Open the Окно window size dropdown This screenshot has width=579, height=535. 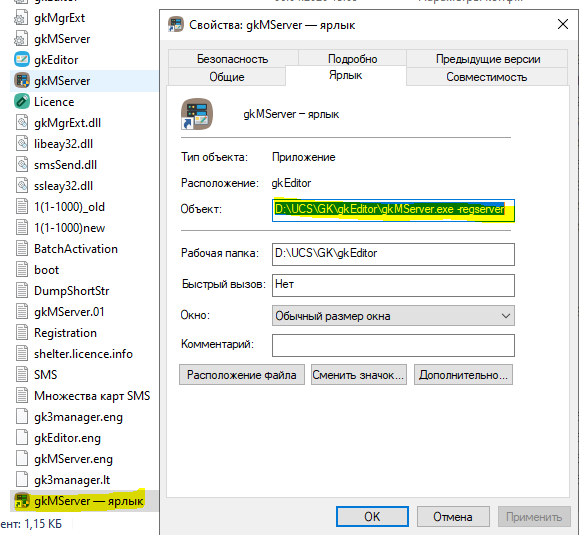393,316
